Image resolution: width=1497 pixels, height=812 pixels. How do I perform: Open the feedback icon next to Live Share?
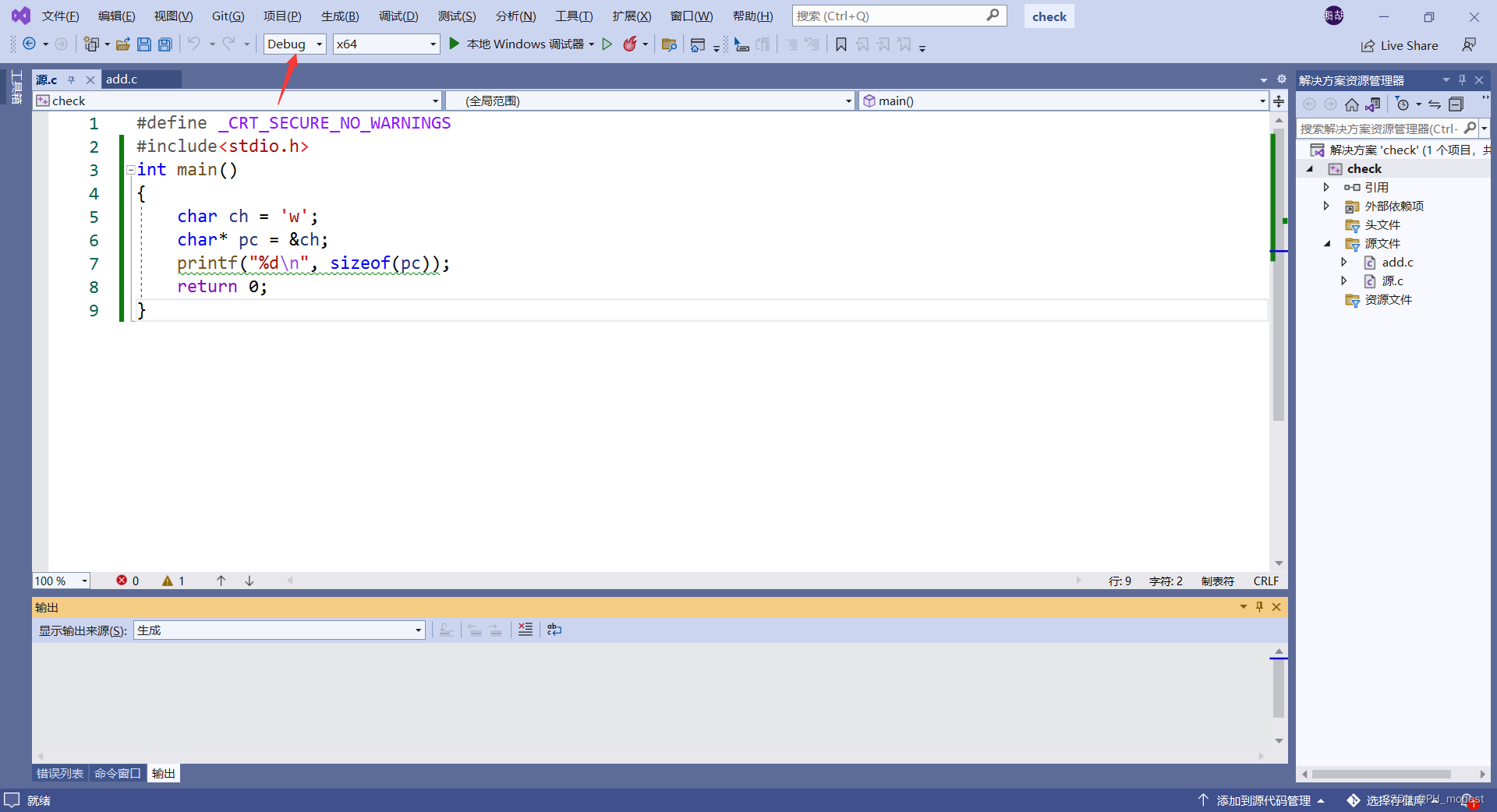point(1469,45)
